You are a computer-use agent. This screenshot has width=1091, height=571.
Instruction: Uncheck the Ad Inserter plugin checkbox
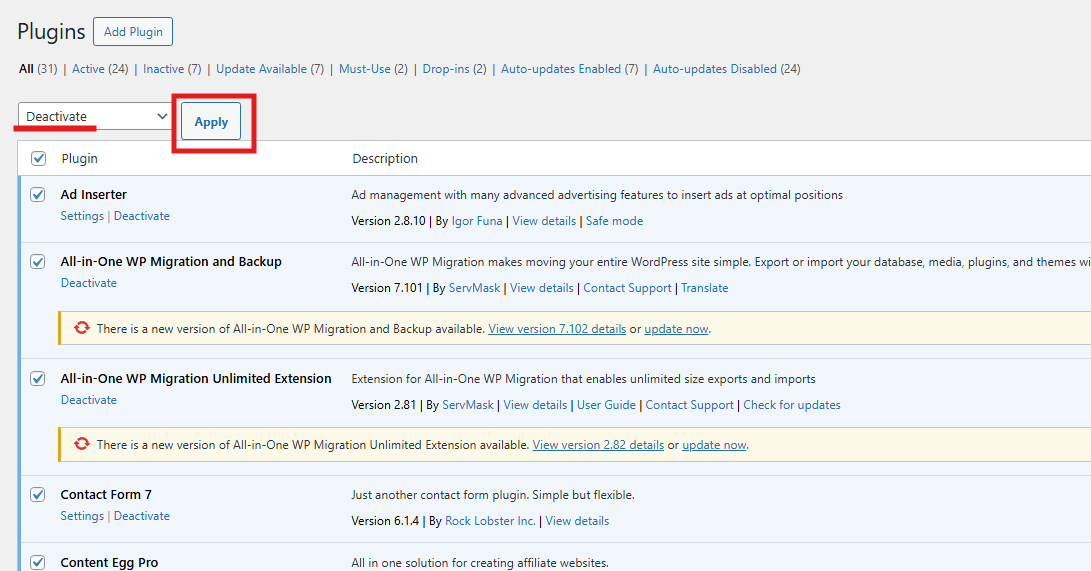pos(38,195)
